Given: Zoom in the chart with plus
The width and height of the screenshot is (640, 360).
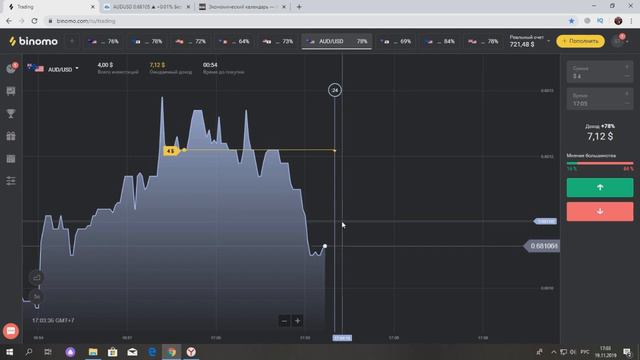Looking at the screenshot, I should (298, 321).
